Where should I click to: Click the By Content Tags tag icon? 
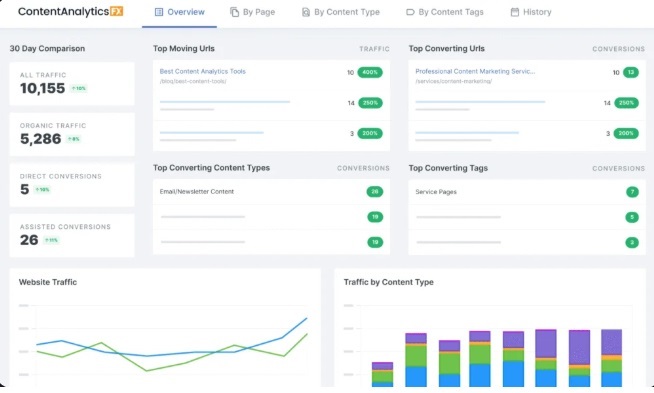(x=410, y=13)
